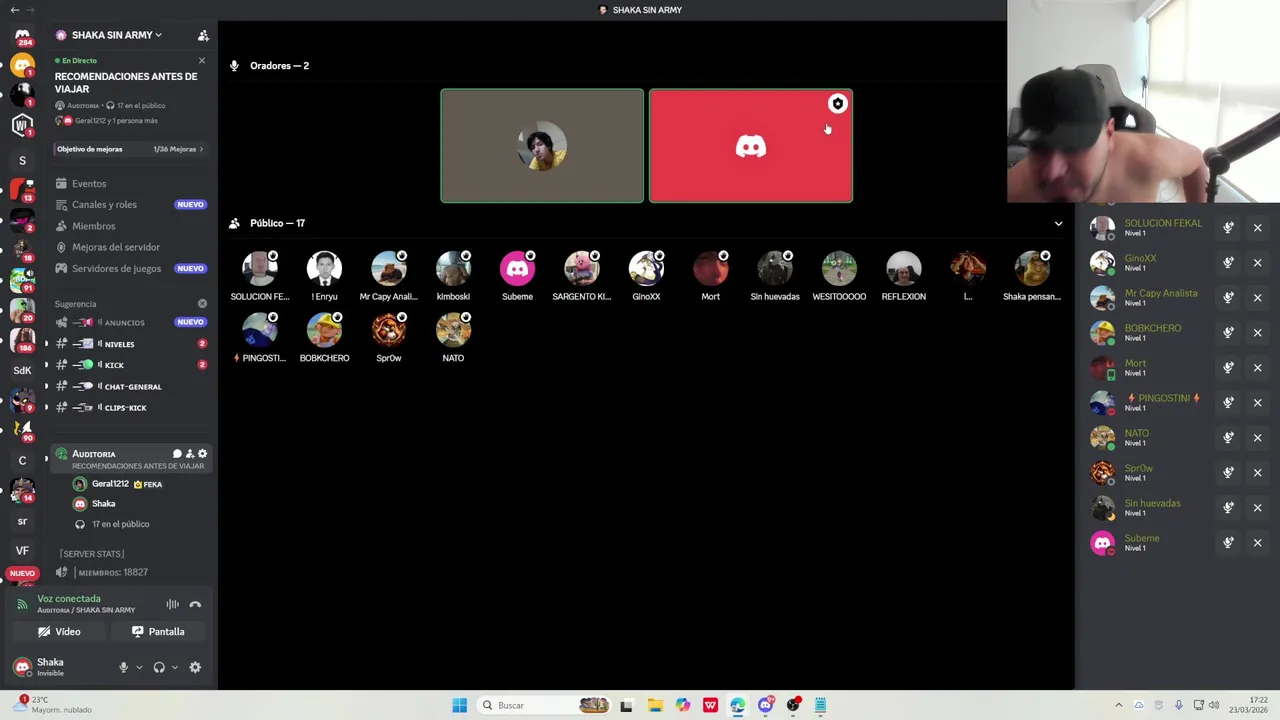Screen dimensions: 1280x720
Task: Dismiss GinoXX's request with the X
Action: (x=1258, y=263)
